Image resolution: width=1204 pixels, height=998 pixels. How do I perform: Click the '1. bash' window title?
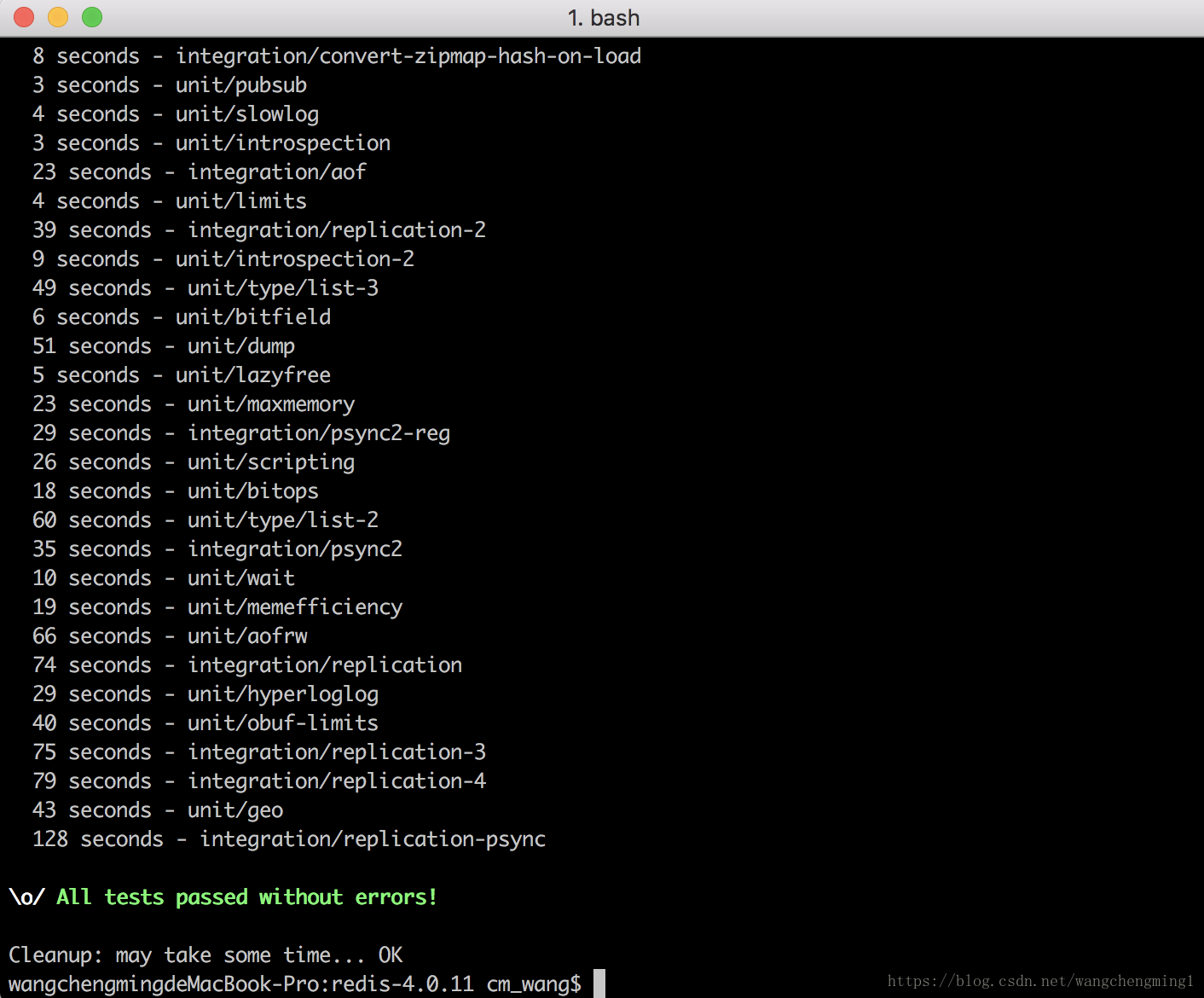pos(604,18)
